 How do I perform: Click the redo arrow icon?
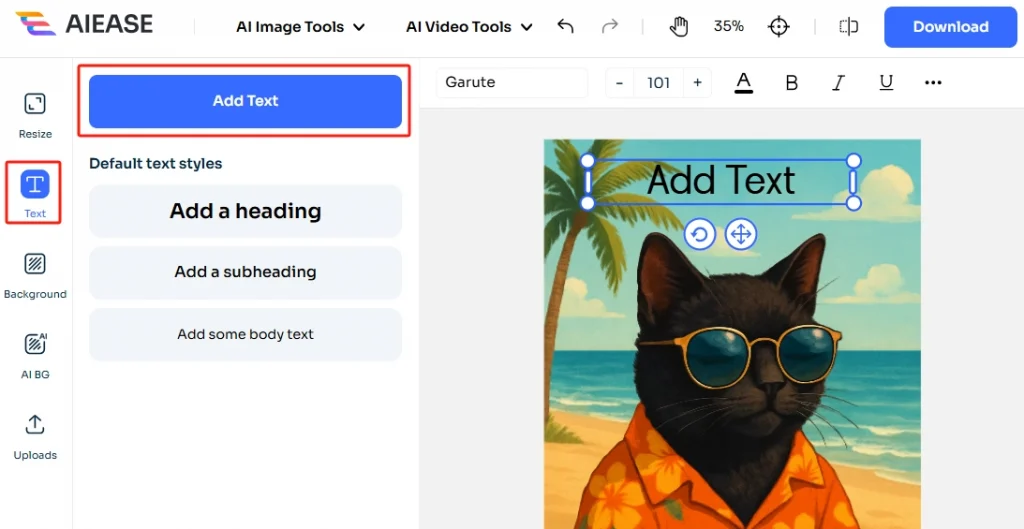[610, 27]
